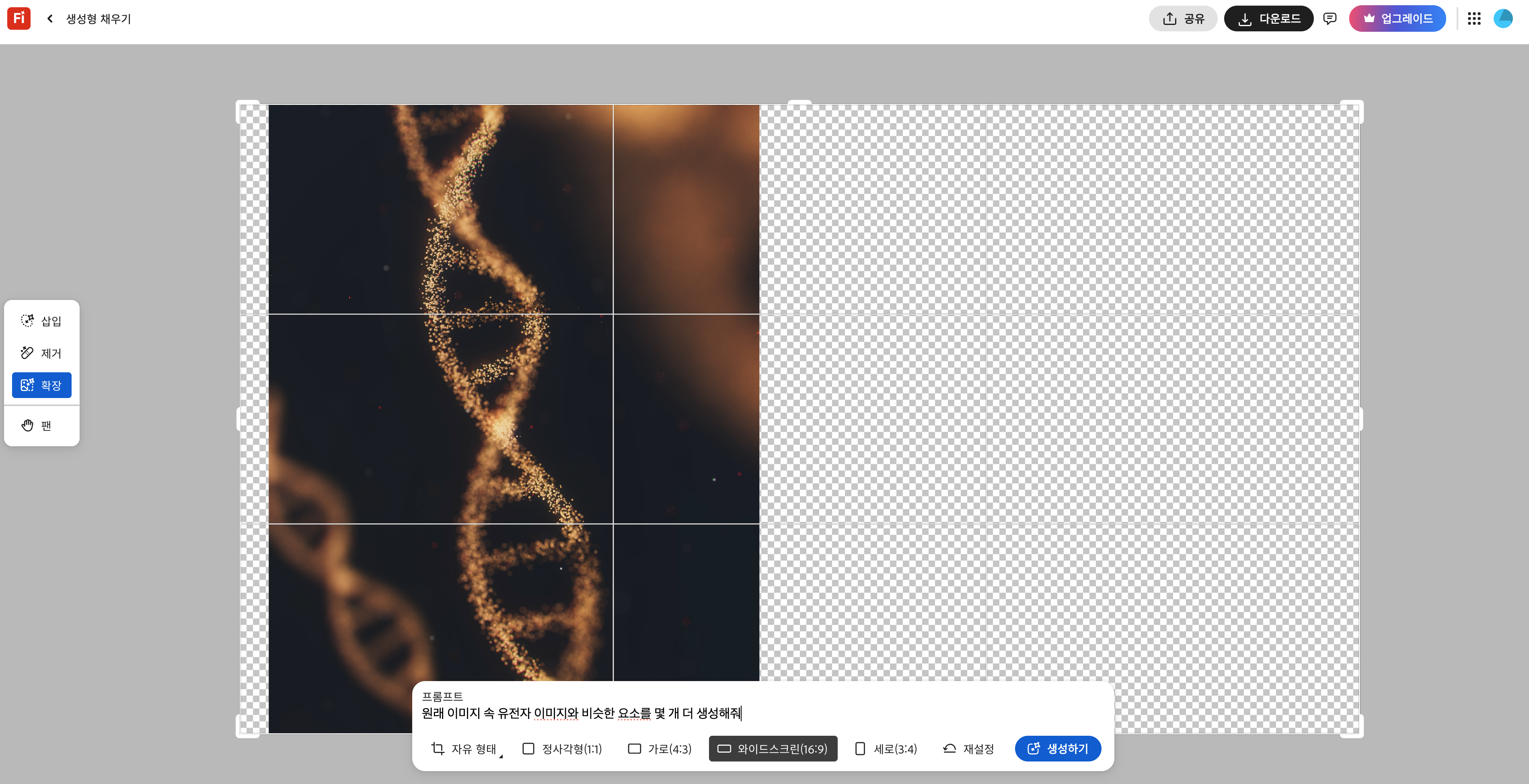Open the user profile avatar

point(1503,18)
